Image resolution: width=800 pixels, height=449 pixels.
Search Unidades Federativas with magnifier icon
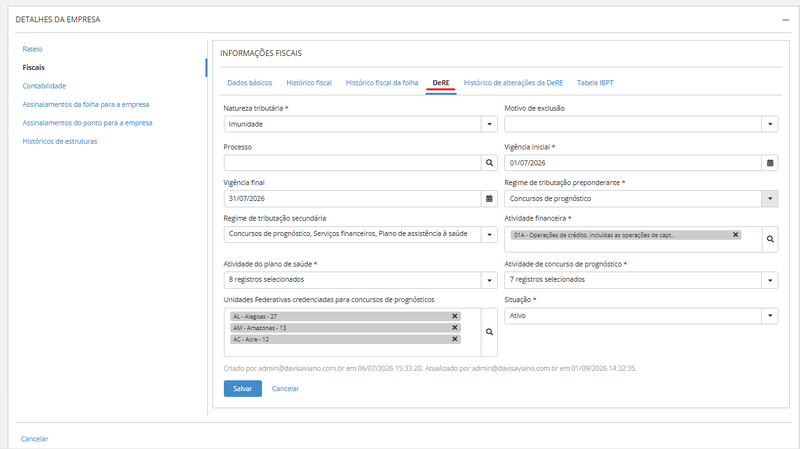(489, 332)
